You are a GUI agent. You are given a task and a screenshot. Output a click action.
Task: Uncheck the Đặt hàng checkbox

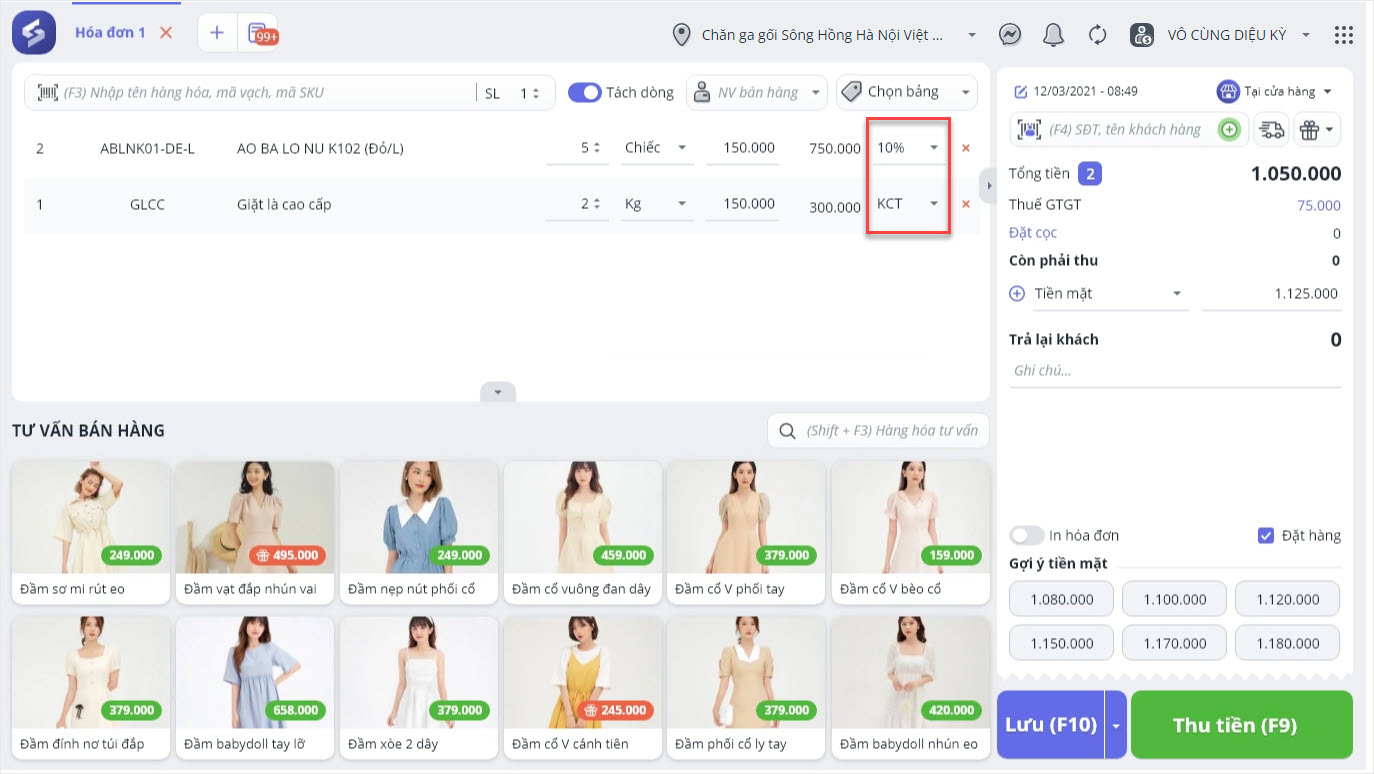pos(1266,535)
